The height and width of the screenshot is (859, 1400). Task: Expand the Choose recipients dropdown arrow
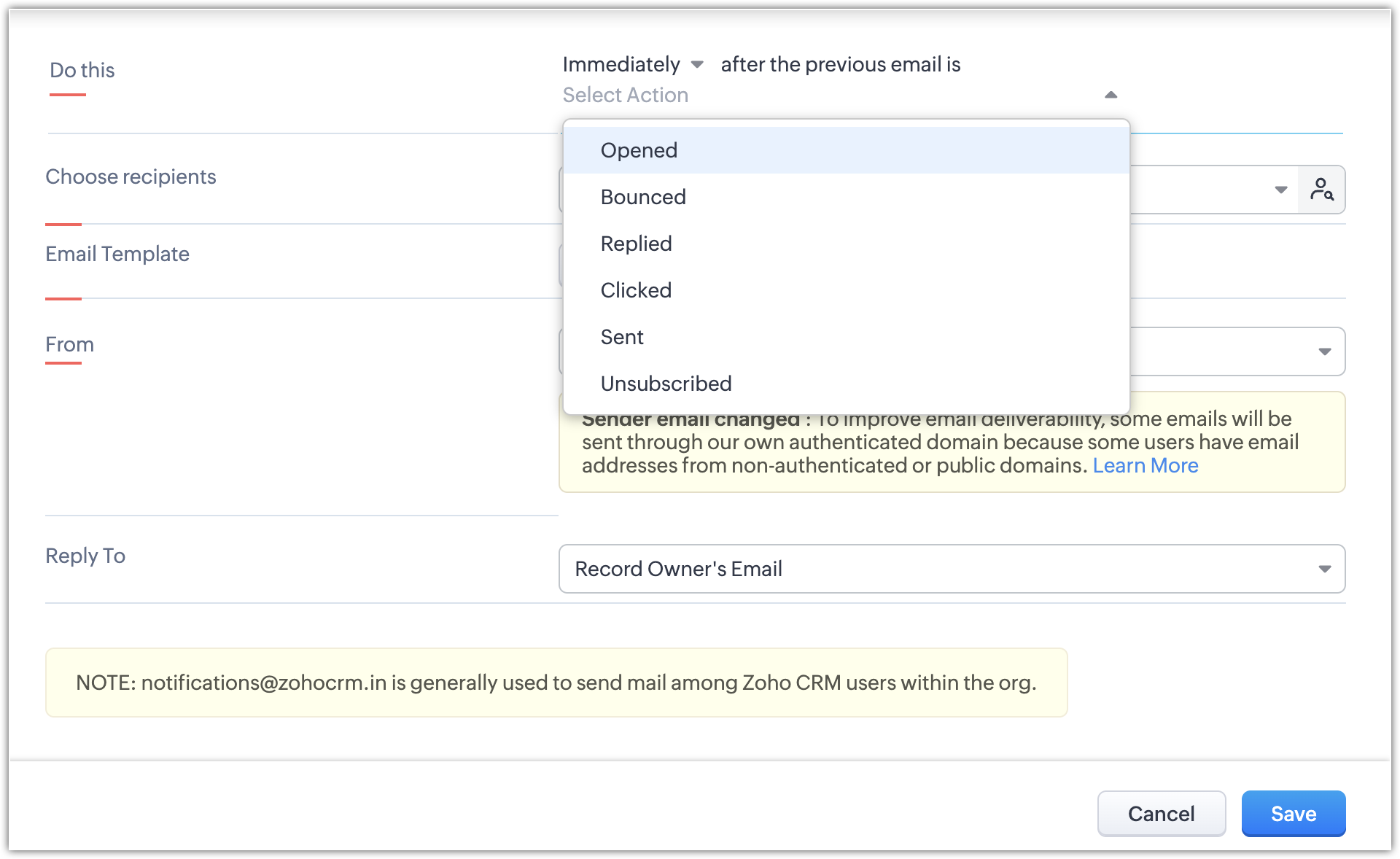tap(1280, 190)
